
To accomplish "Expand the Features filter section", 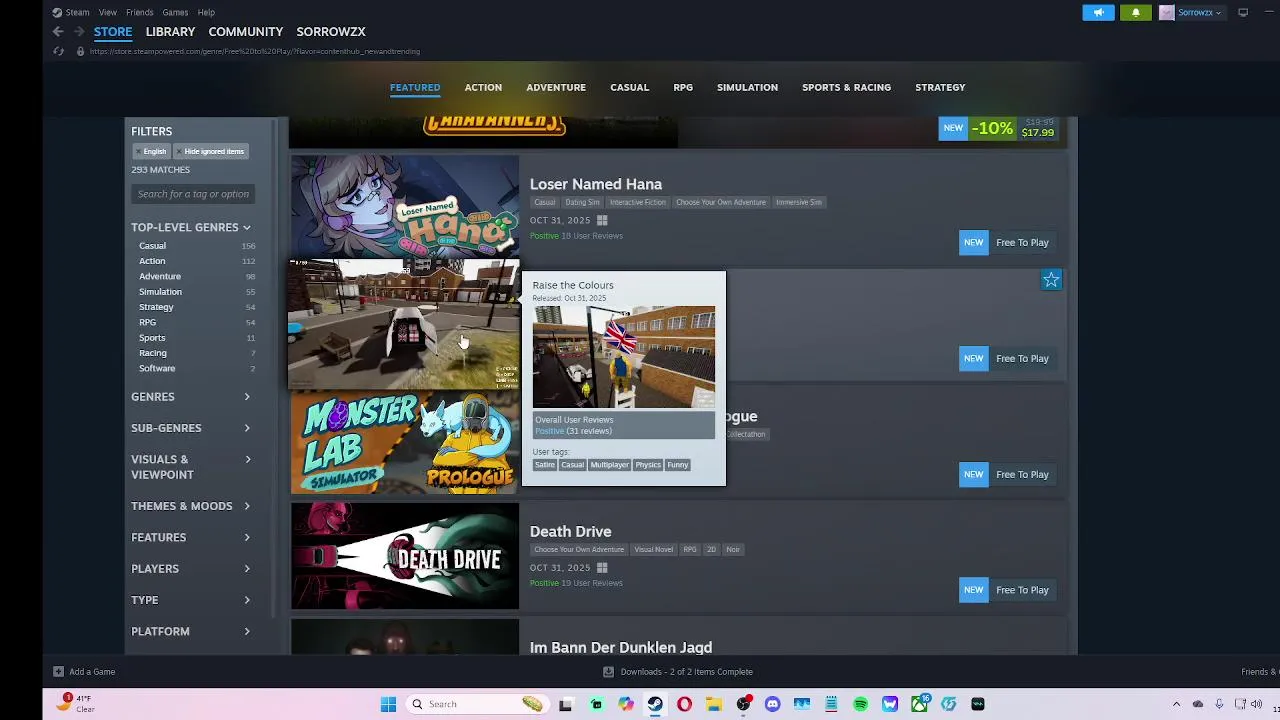I will (191, 537).
